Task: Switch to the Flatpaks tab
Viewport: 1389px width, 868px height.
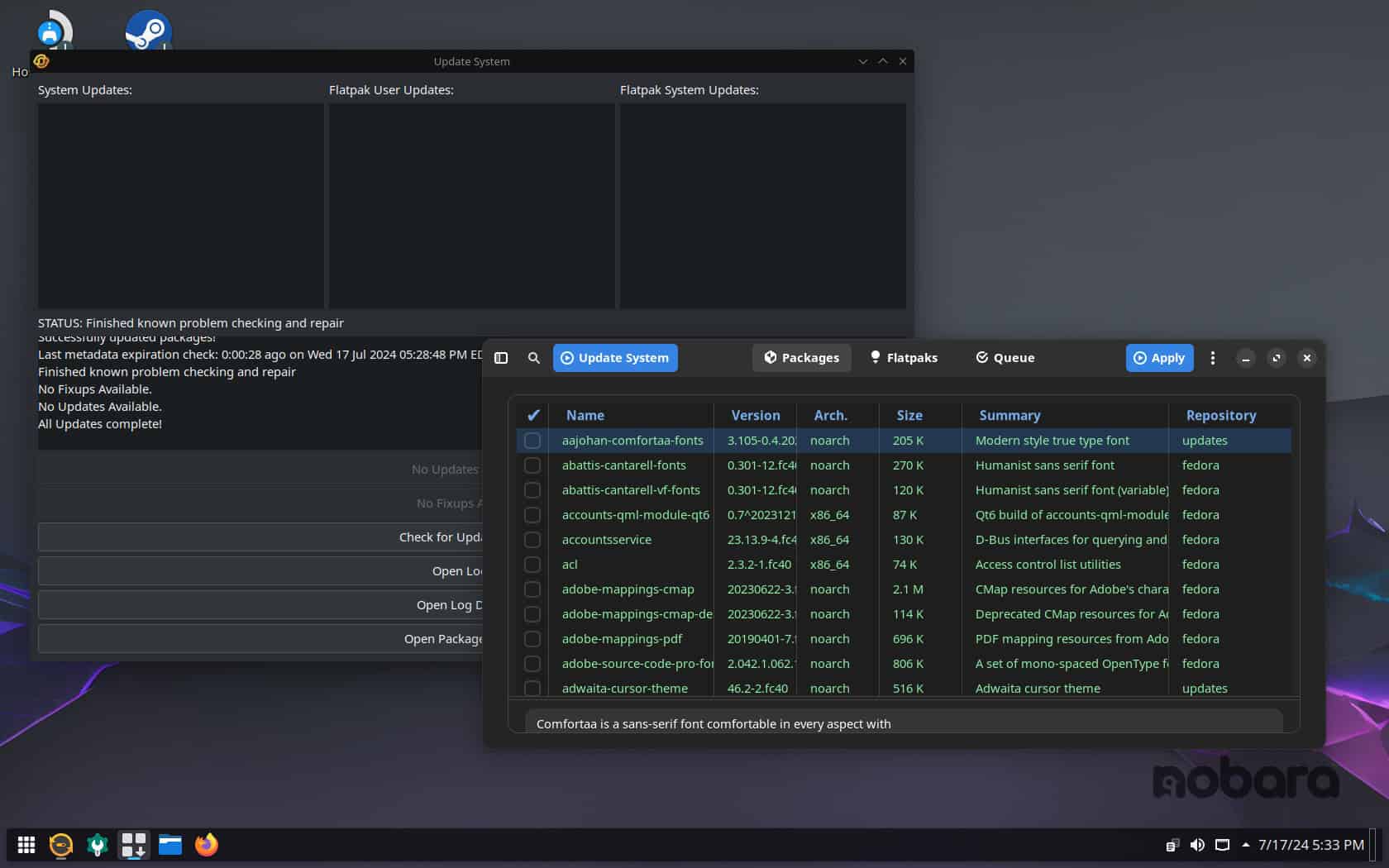Action: click(x=904, y=358)
